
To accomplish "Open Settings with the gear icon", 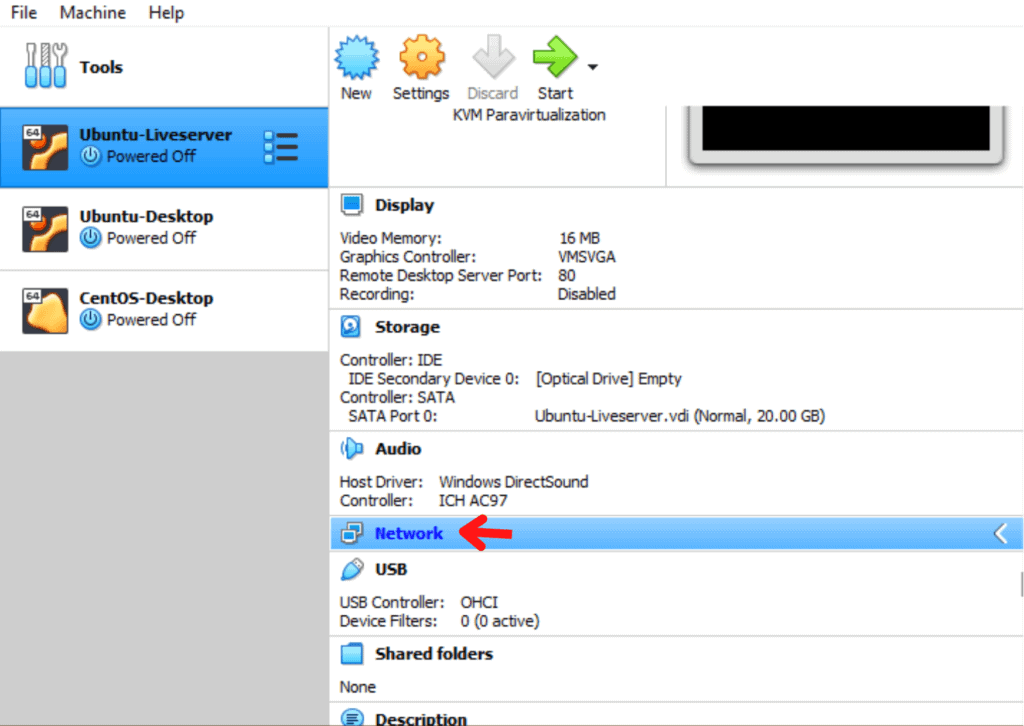I will 421,58.
